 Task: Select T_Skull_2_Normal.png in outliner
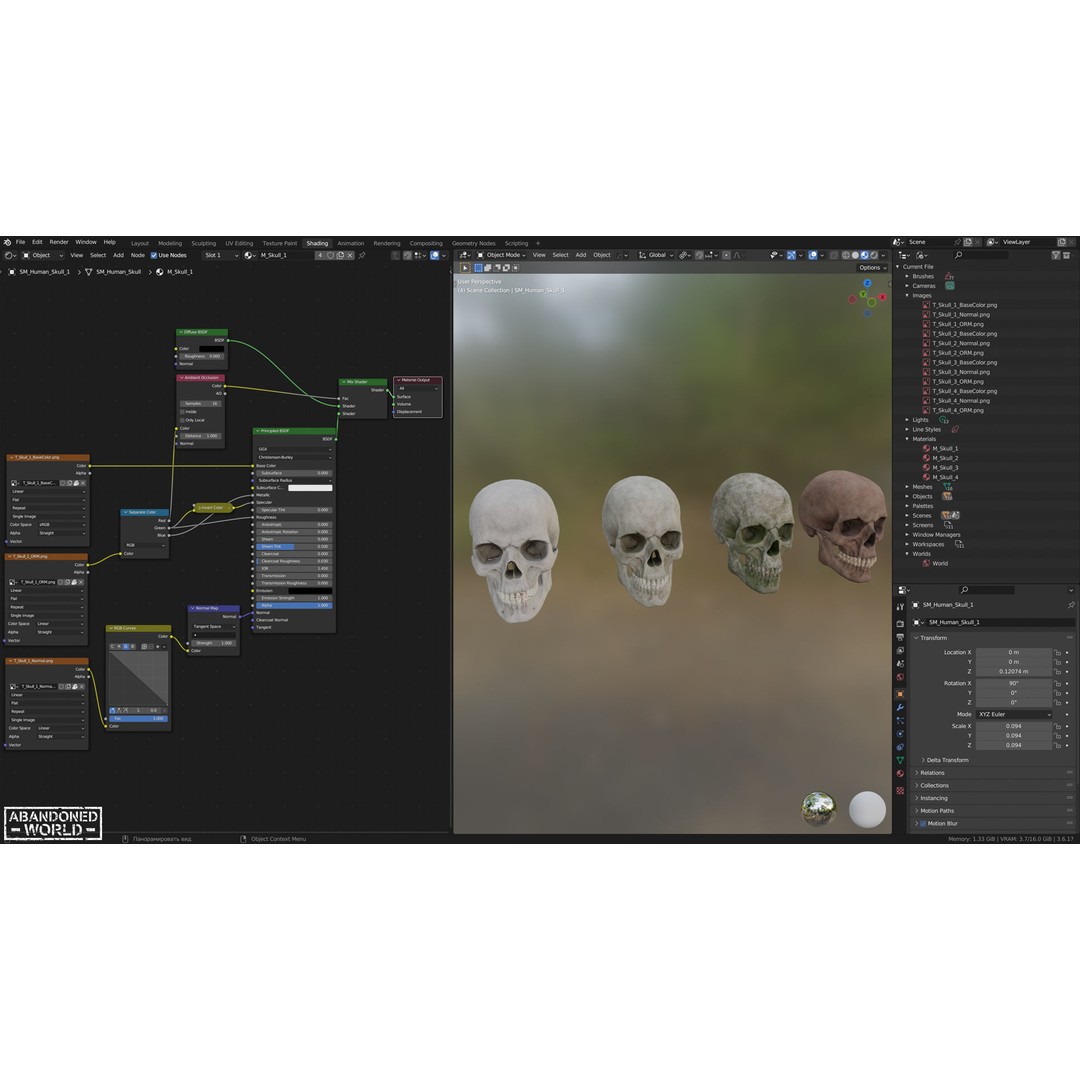pos(961,343)
